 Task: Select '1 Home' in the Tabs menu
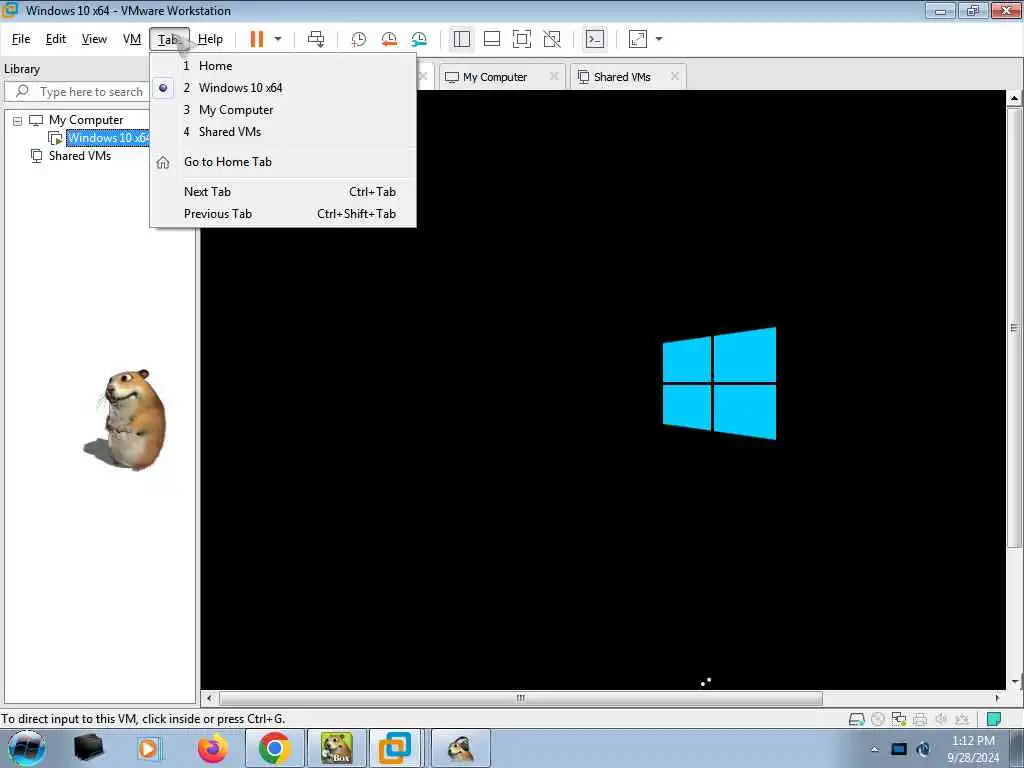tap(283, 66)
